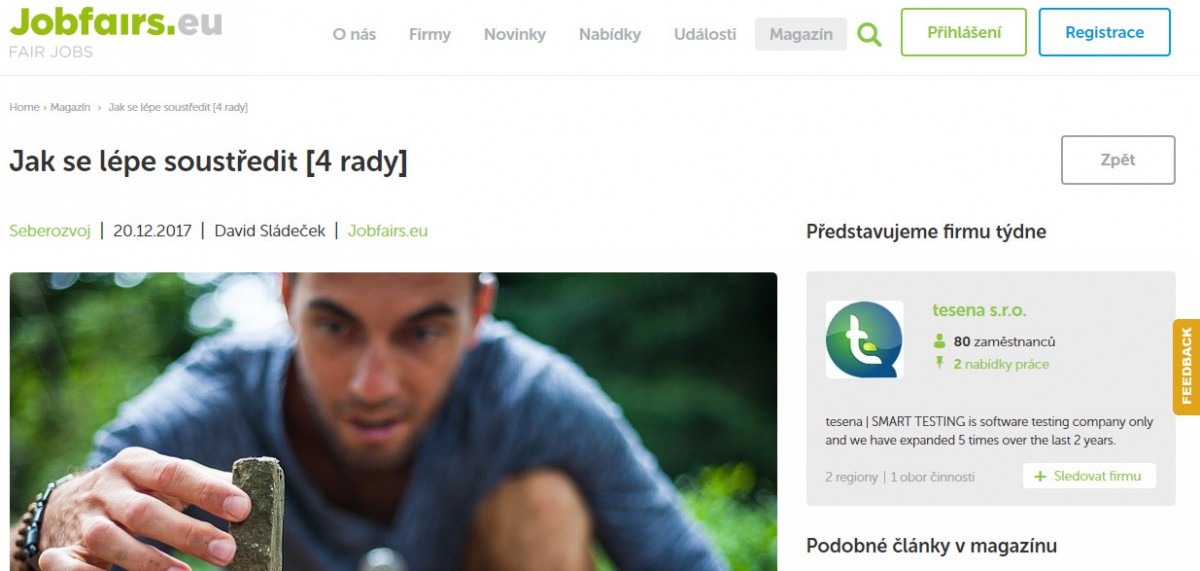This screenshot has height=571, width=1200.
Task: Select the Nabídky menu item
Action: coord(610,34)
